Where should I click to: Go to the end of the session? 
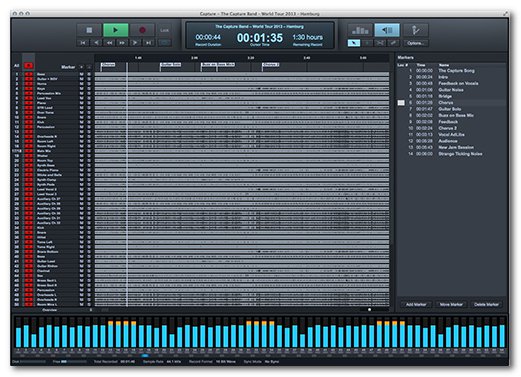point(148,43)
